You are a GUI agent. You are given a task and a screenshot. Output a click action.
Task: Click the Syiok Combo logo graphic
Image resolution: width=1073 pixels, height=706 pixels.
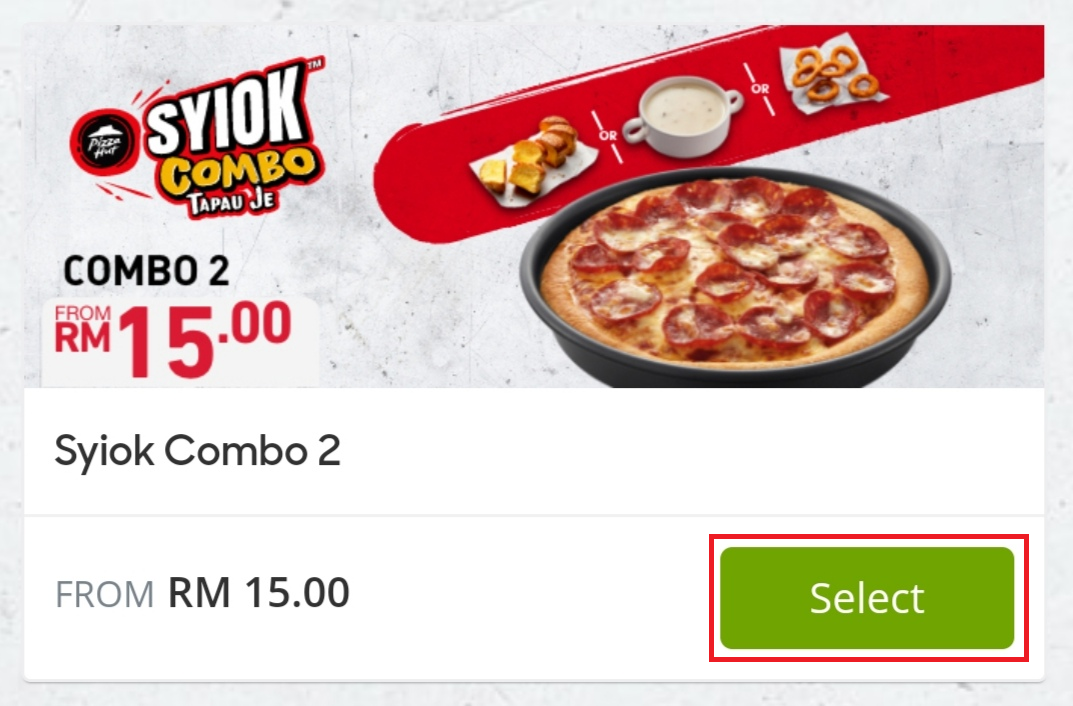(198, 138)
